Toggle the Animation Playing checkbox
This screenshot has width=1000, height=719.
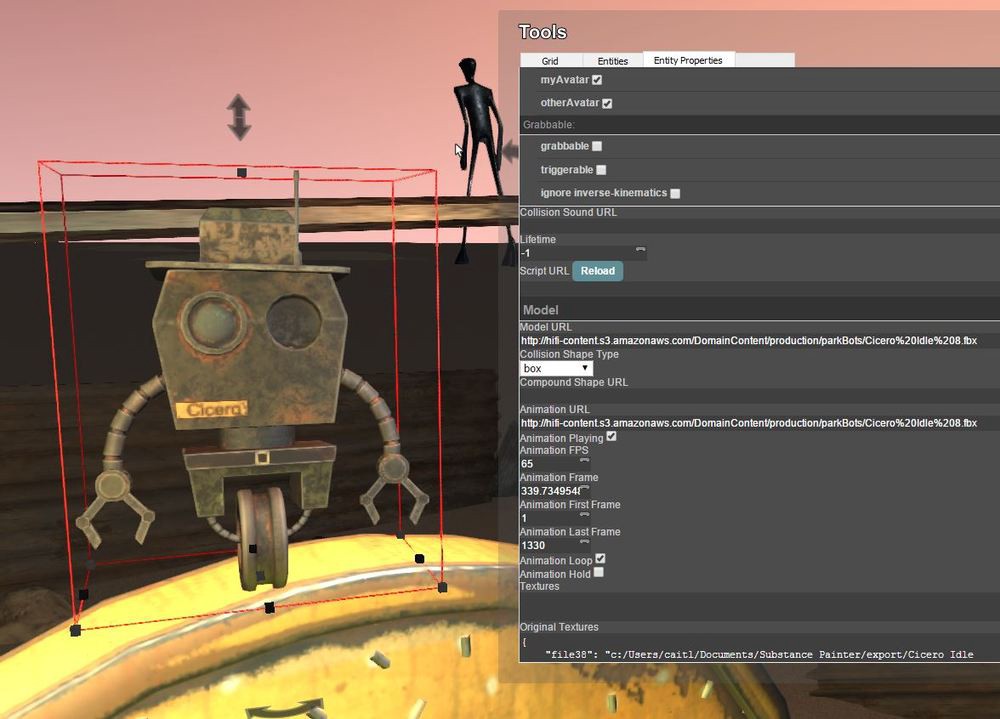[x=612, y=436]
